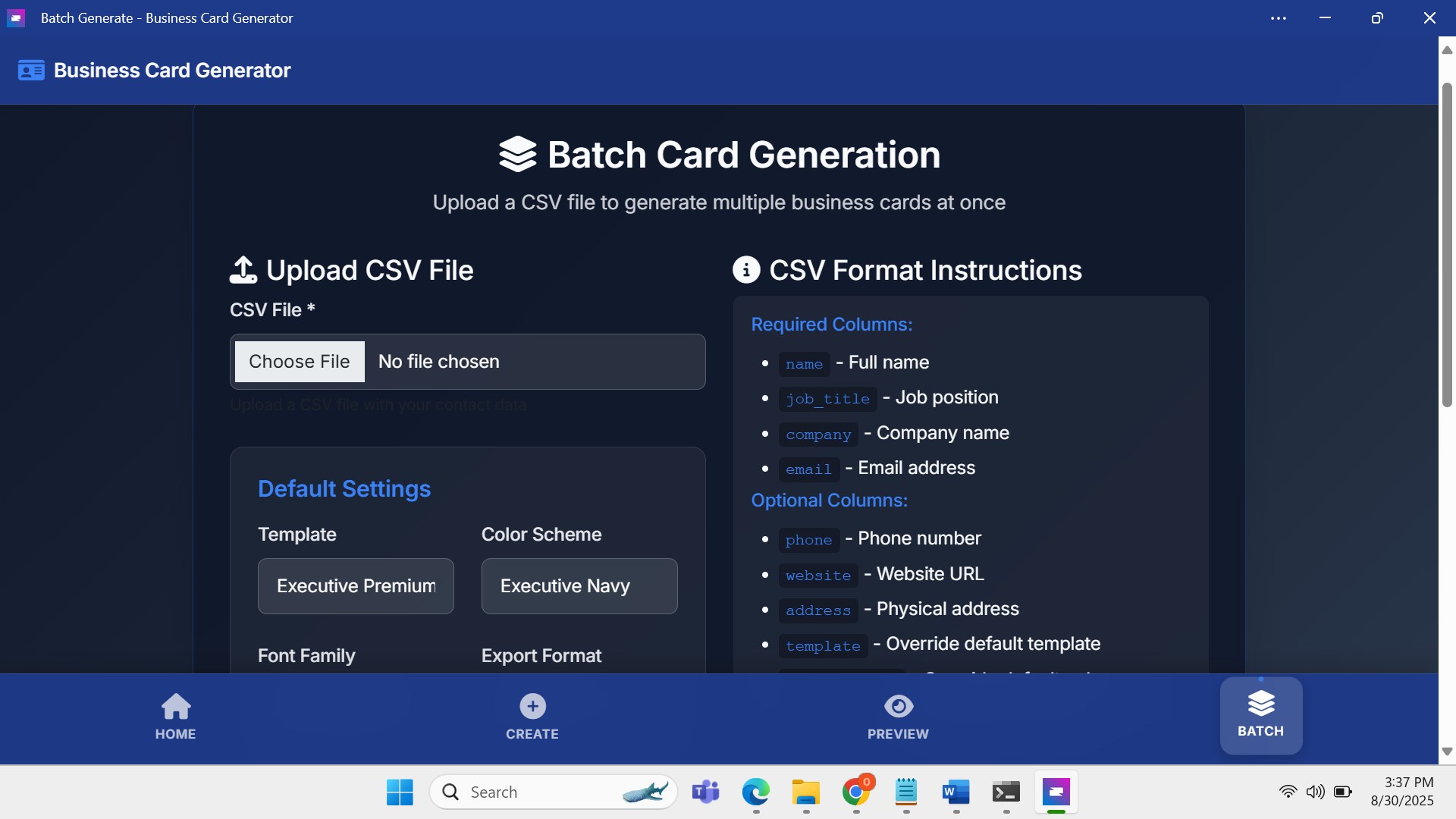This screenshot has width=1456, height=819.
Task: Click the page scrollbar down arrow
Action: pos(1447,752)
